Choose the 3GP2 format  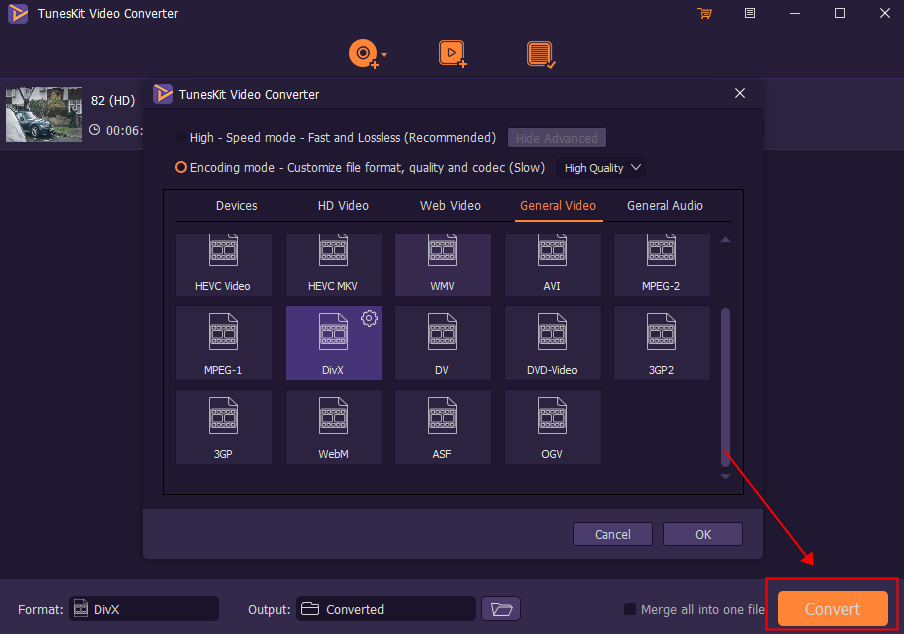point(661,343)
